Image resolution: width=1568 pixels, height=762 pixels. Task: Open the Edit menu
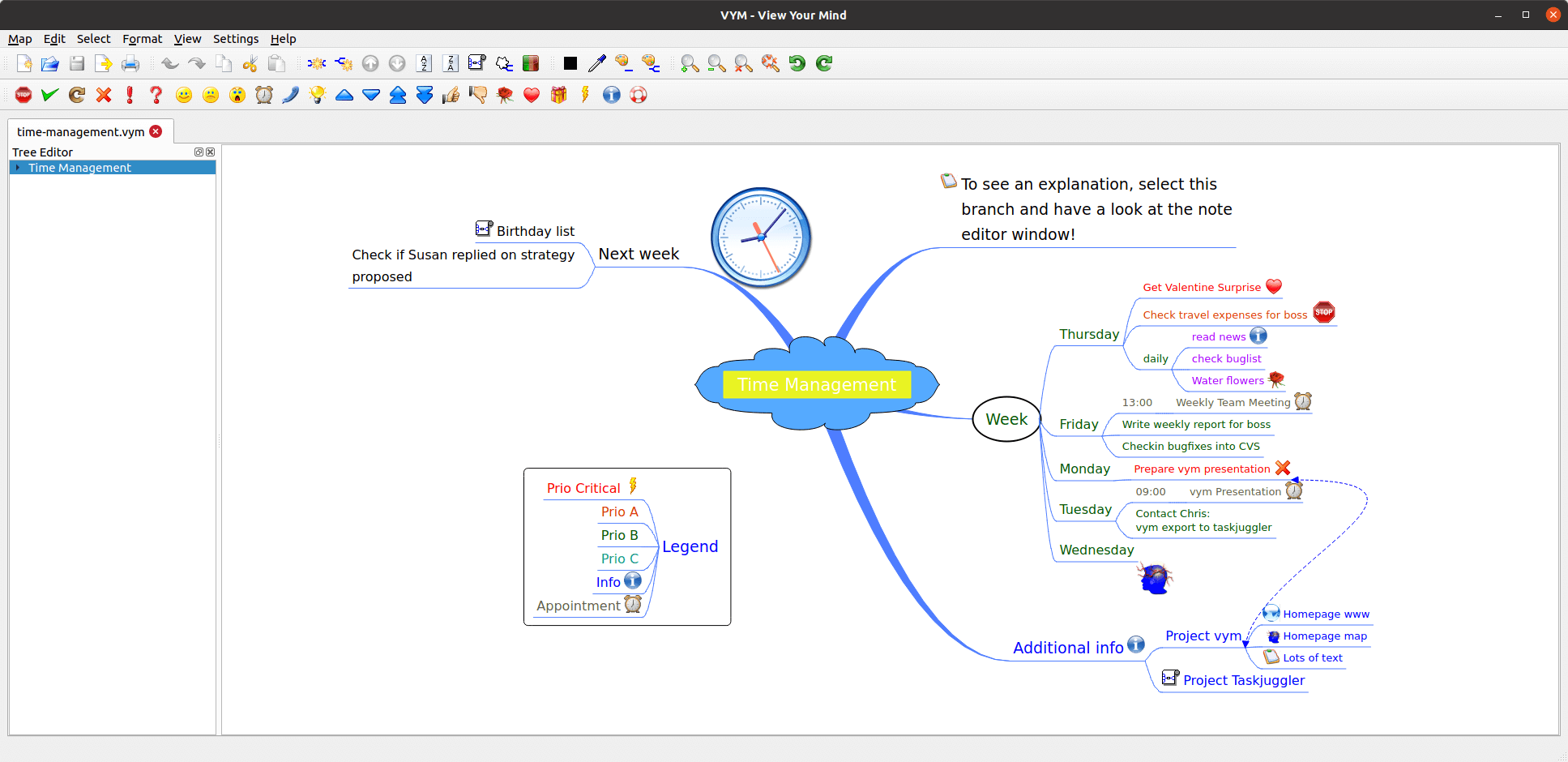point(54,39)
